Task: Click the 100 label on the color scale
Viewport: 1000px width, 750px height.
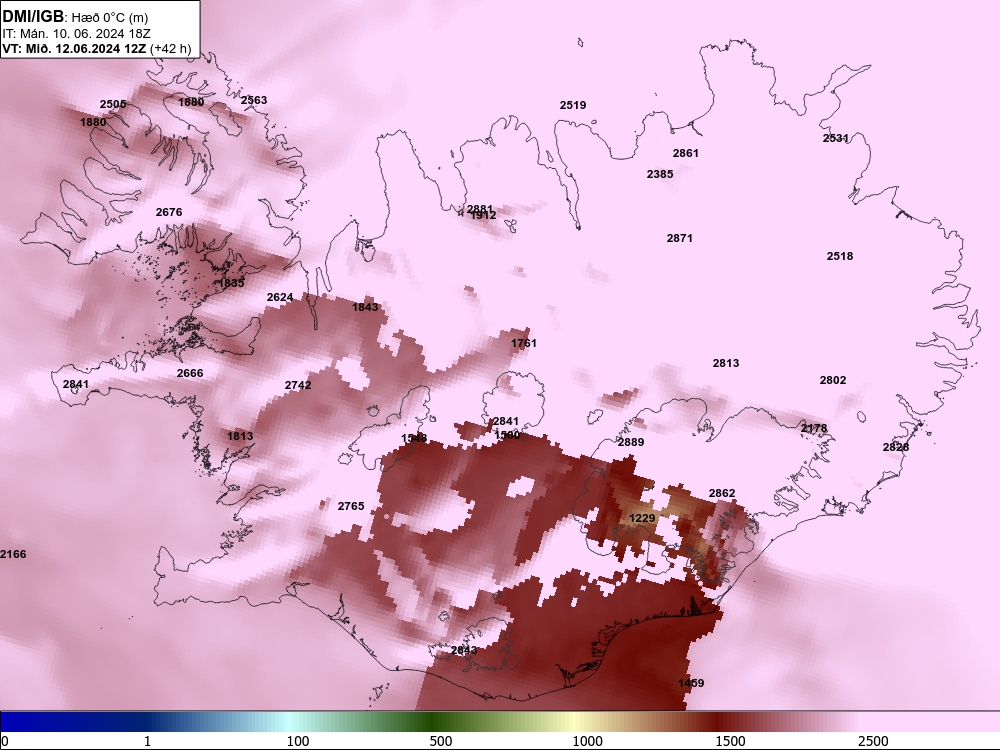Action: (298, 741)
